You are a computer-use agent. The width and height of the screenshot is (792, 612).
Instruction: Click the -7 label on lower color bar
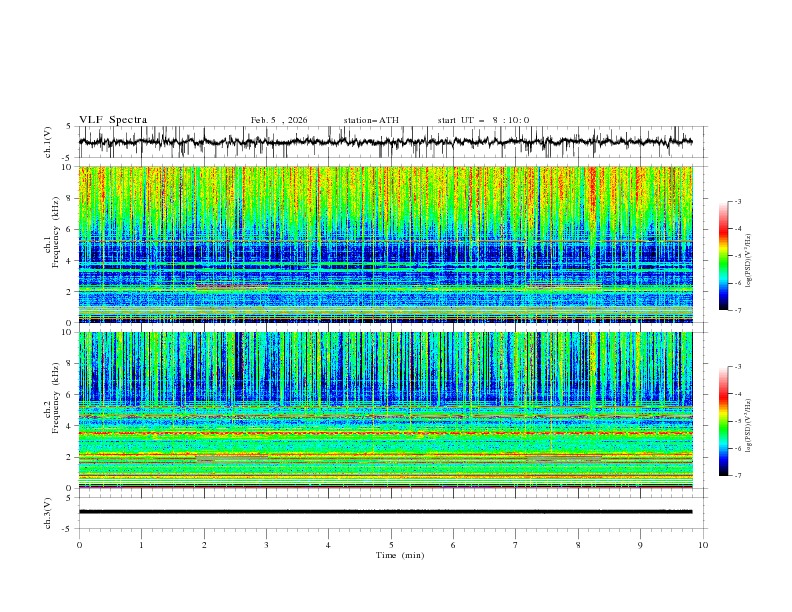(739, 476)
